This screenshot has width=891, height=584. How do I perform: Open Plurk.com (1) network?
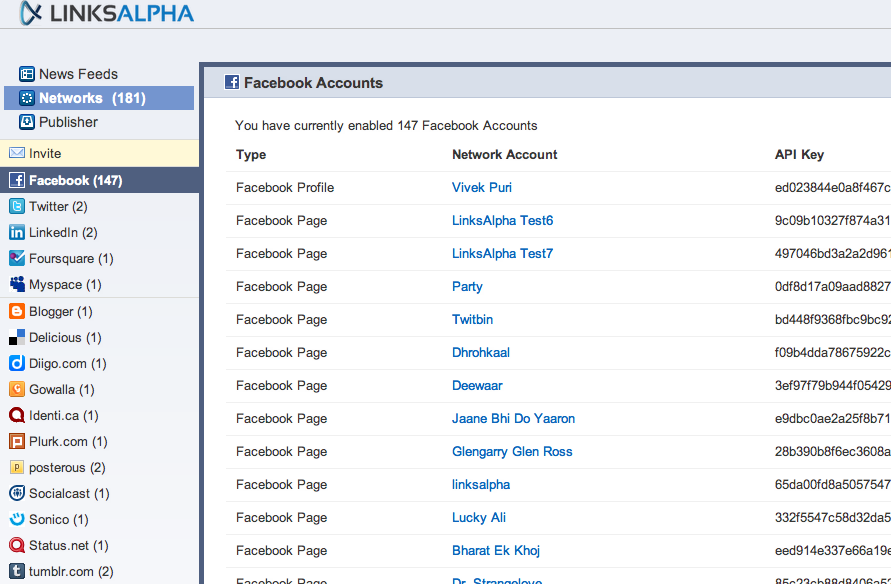point(68,441)
